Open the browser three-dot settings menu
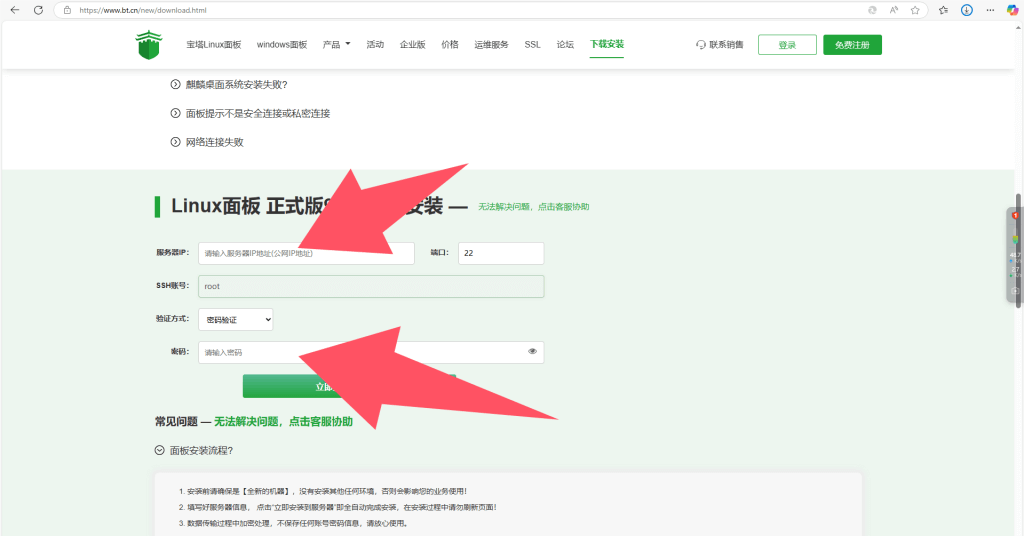This screenshot has width=1024, height=536. pyautogui.click(x=990, y=10)
